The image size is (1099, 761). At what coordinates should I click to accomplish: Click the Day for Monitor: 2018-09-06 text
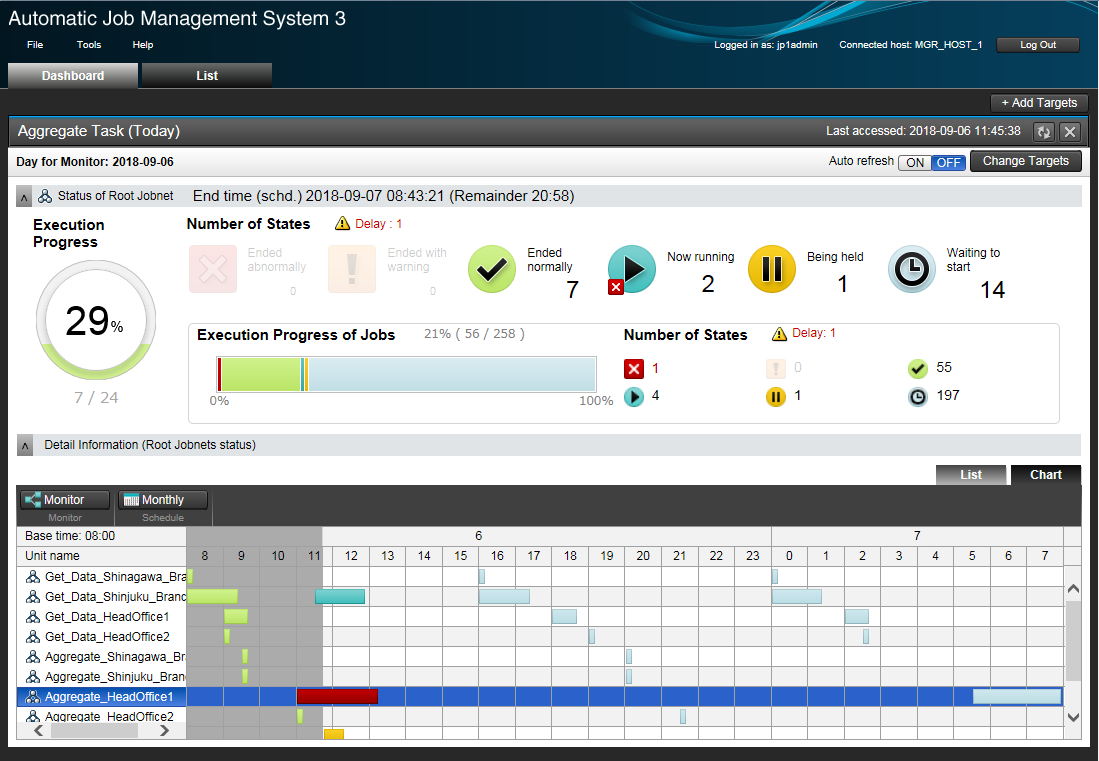tap(95, 162)
